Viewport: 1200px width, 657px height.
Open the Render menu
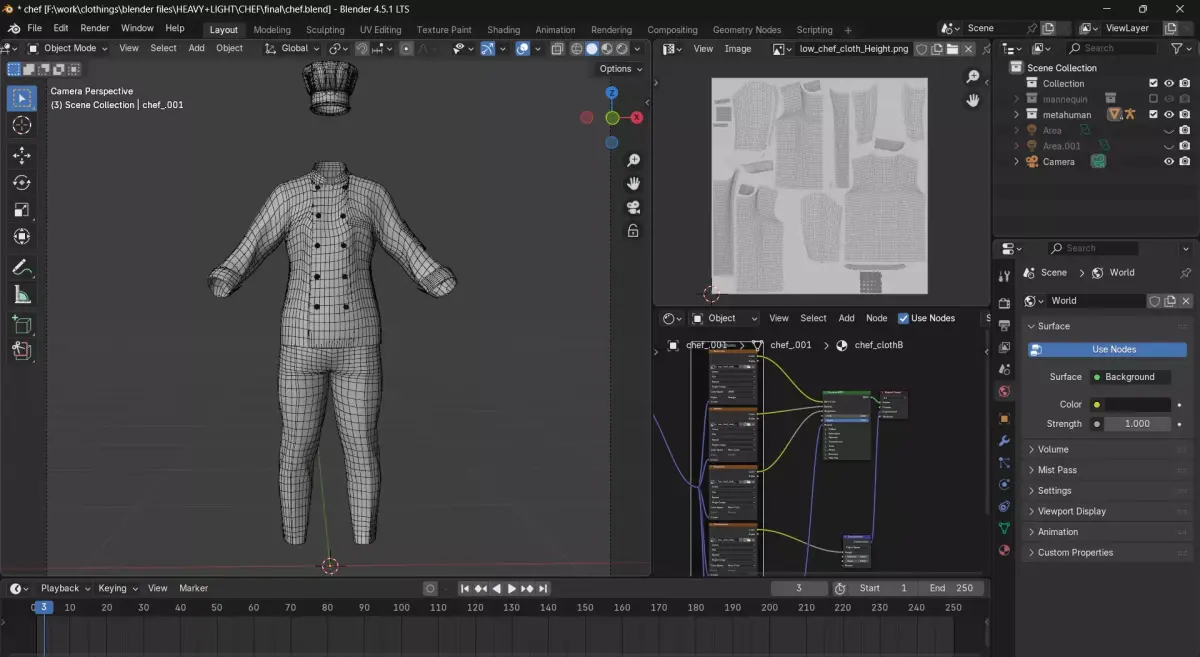pos(95,28)
